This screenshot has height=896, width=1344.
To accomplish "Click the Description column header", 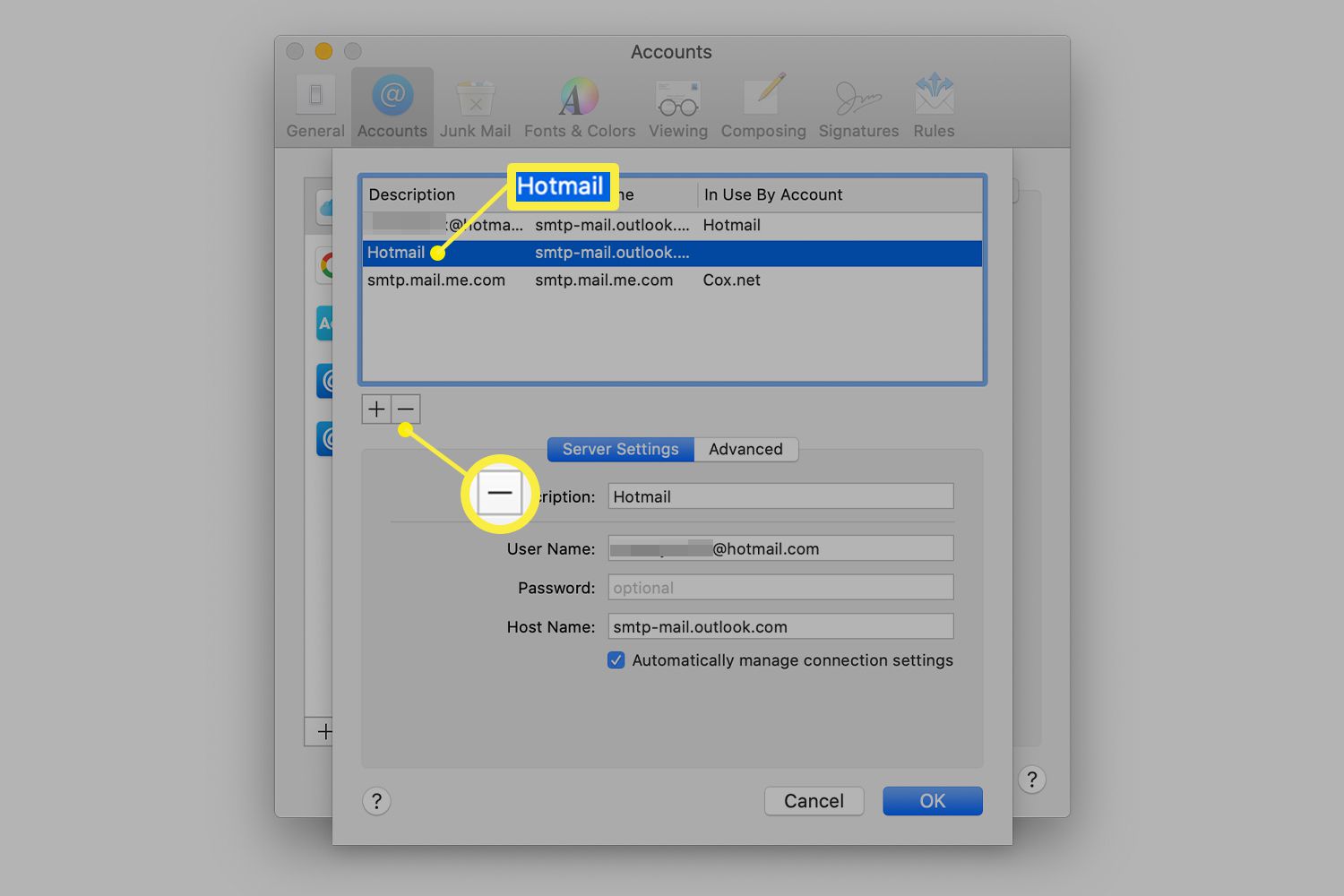I will pos(412,194).
